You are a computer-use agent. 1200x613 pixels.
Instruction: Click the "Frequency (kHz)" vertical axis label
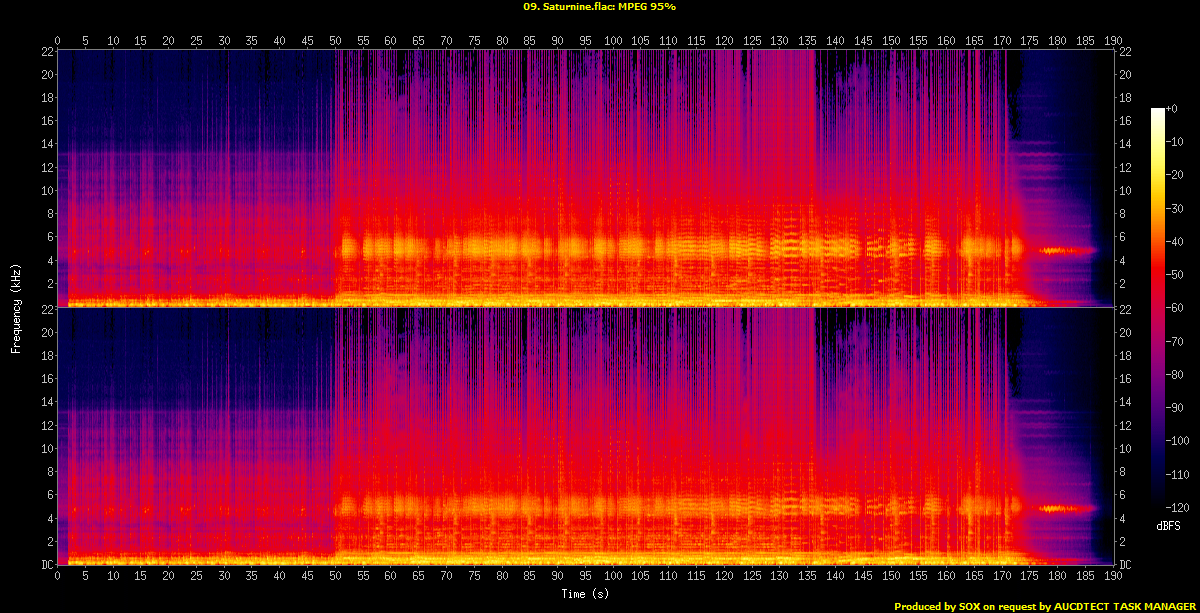pyautogui.click(x=16, y=307)
